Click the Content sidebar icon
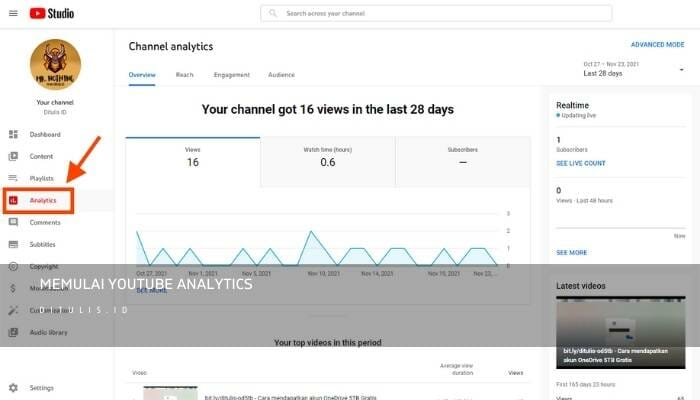This screenshot has height=400, width=700. tap(13, 156)
